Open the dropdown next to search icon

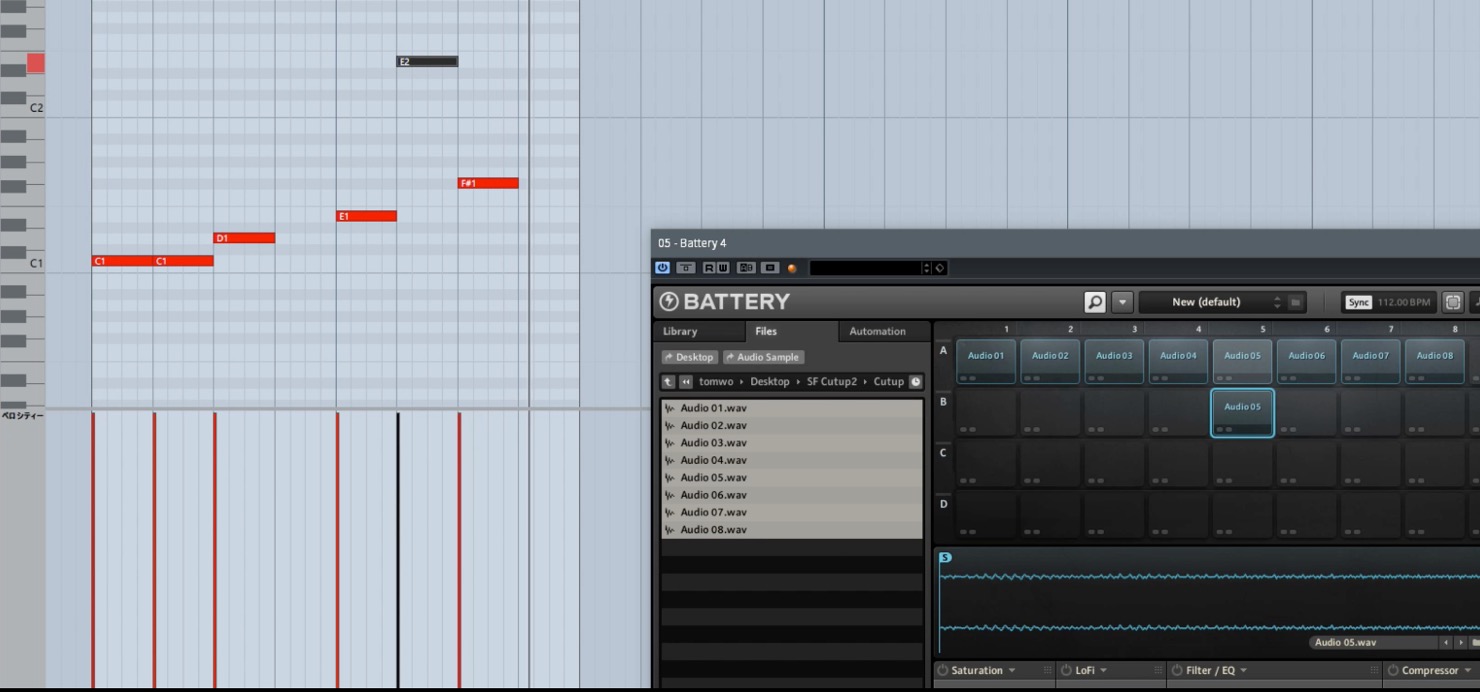(x=1122, y=302)
